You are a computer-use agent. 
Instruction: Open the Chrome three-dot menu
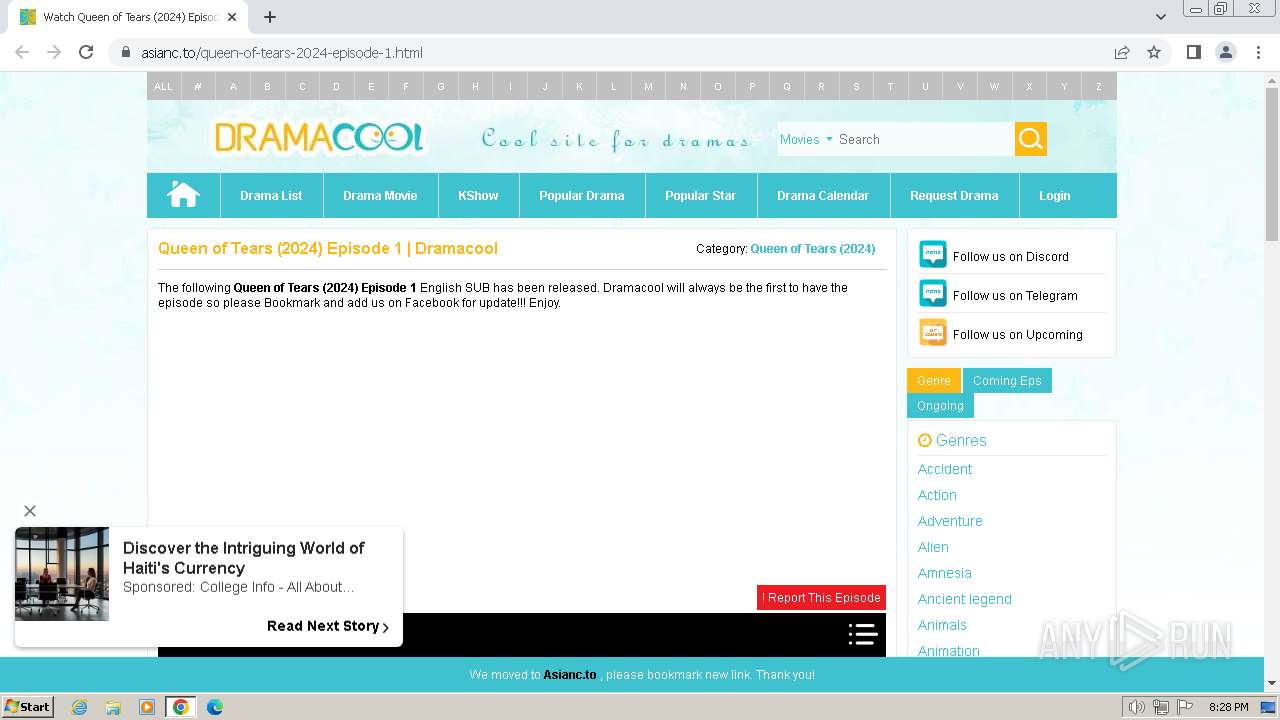tap(1258, 52)
